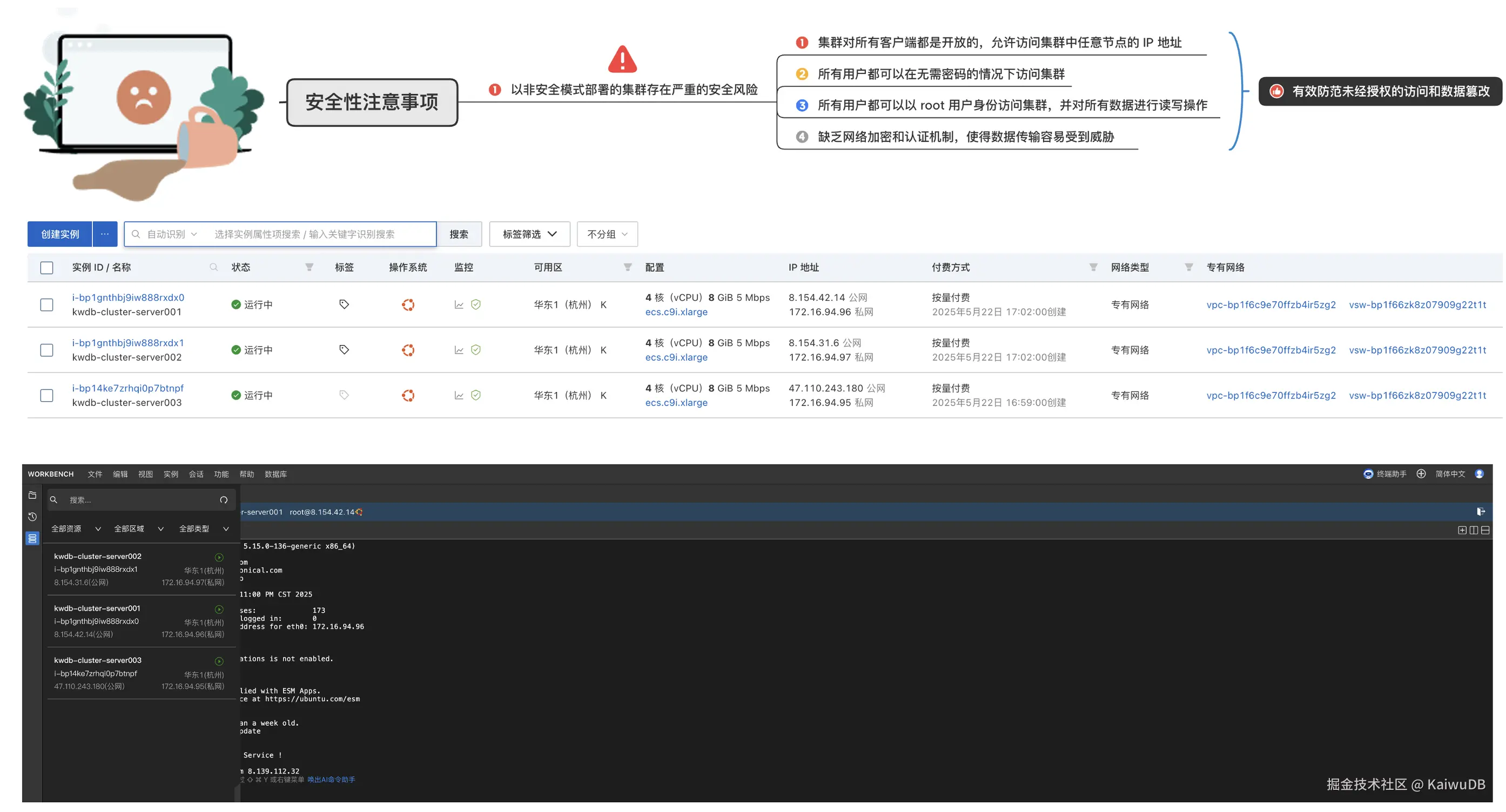This screenshot has height=812, width=1506.
Task: Check the box for kwdb-cluster-server003 row
Action: coord(47,396)
